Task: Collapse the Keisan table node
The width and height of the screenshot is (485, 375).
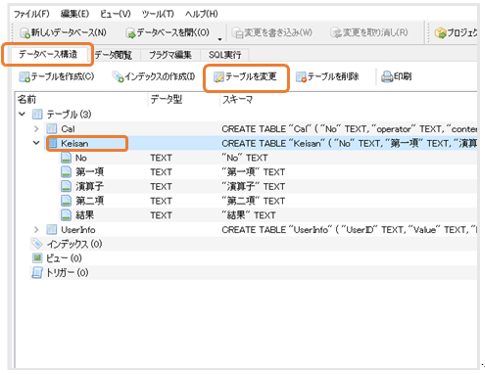Action: [x=36, y=143]
